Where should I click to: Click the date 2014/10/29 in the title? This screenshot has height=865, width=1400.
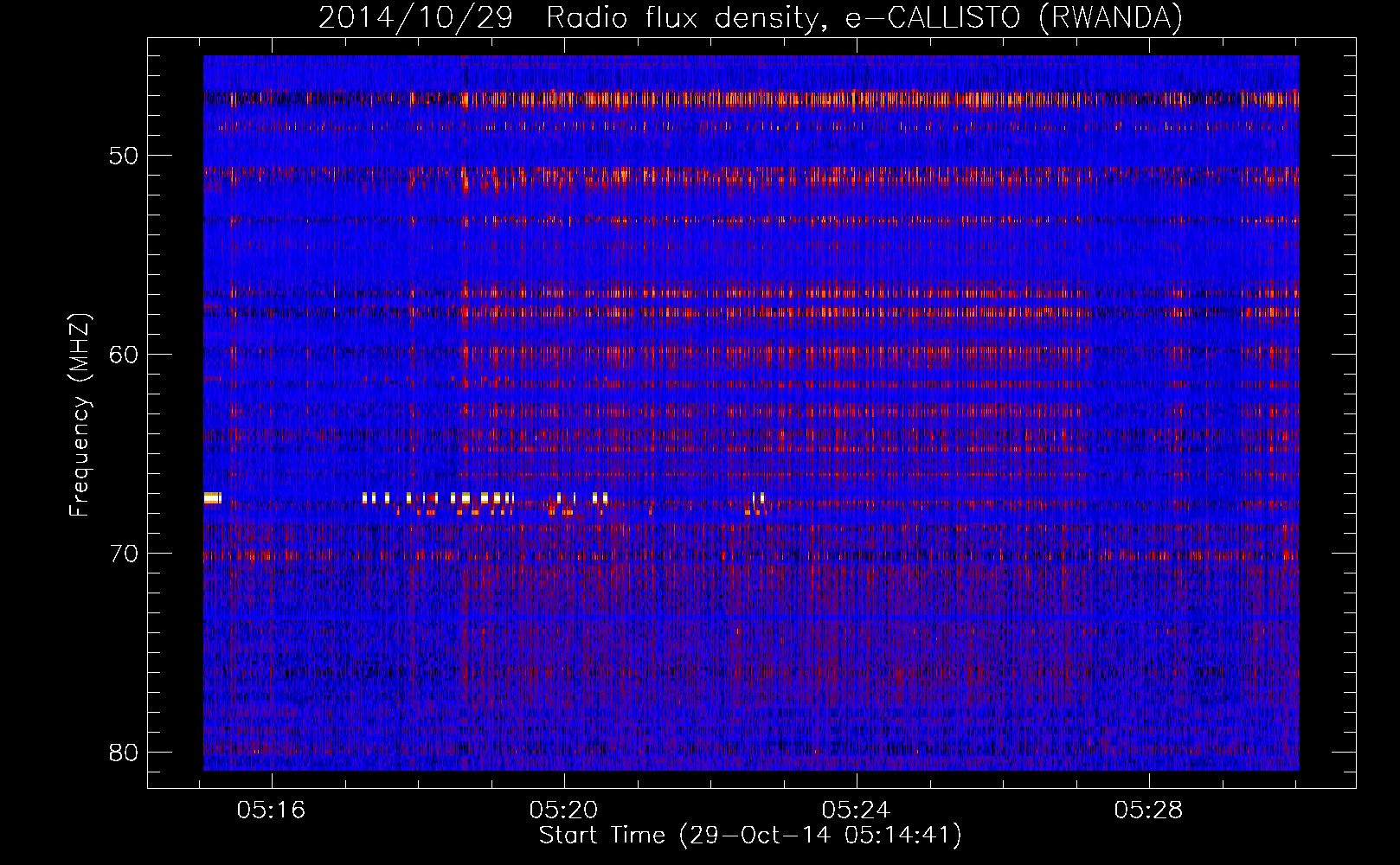point(415,17)
